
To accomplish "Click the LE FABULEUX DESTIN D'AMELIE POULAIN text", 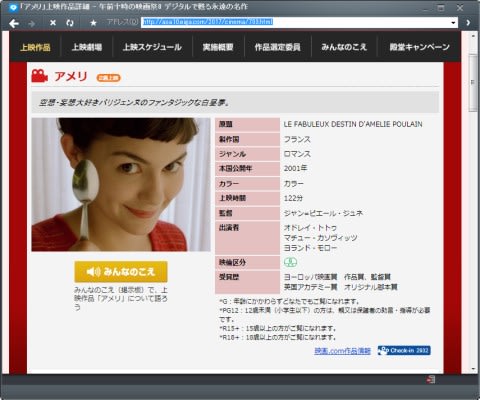I will 353,124.
